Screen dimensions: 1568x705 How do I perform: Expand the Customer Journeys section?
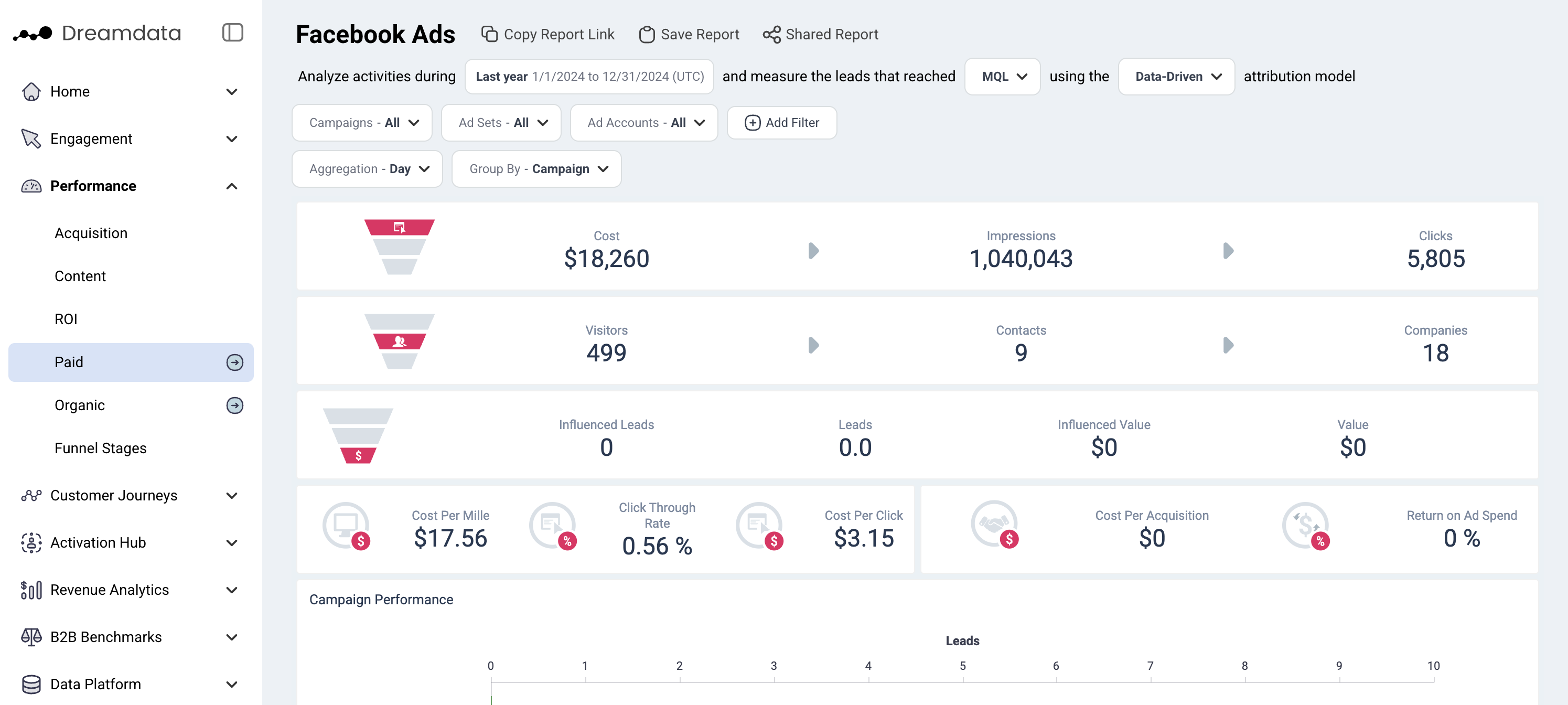[x=231, y=496]
